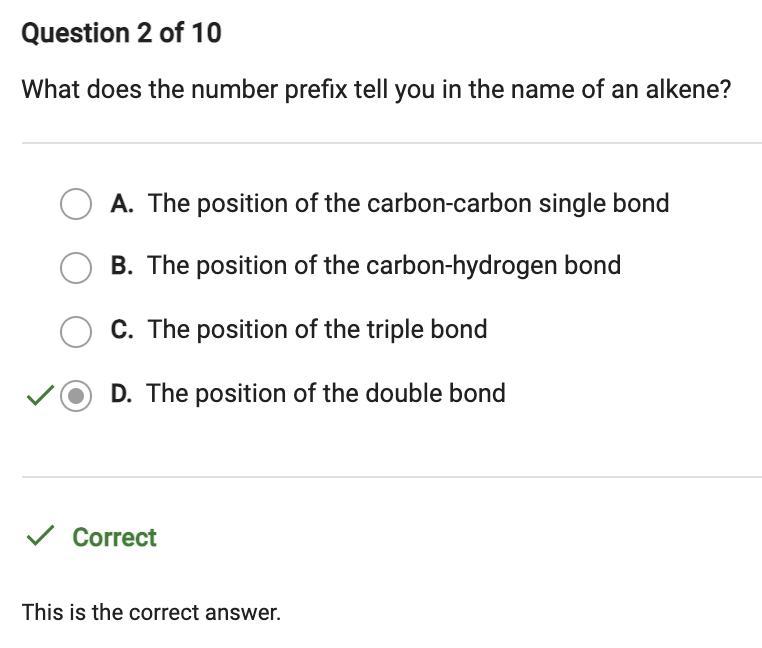Click the green checkmark beside option D
Screen dimensions: 762x648
[x=39, y=396]
